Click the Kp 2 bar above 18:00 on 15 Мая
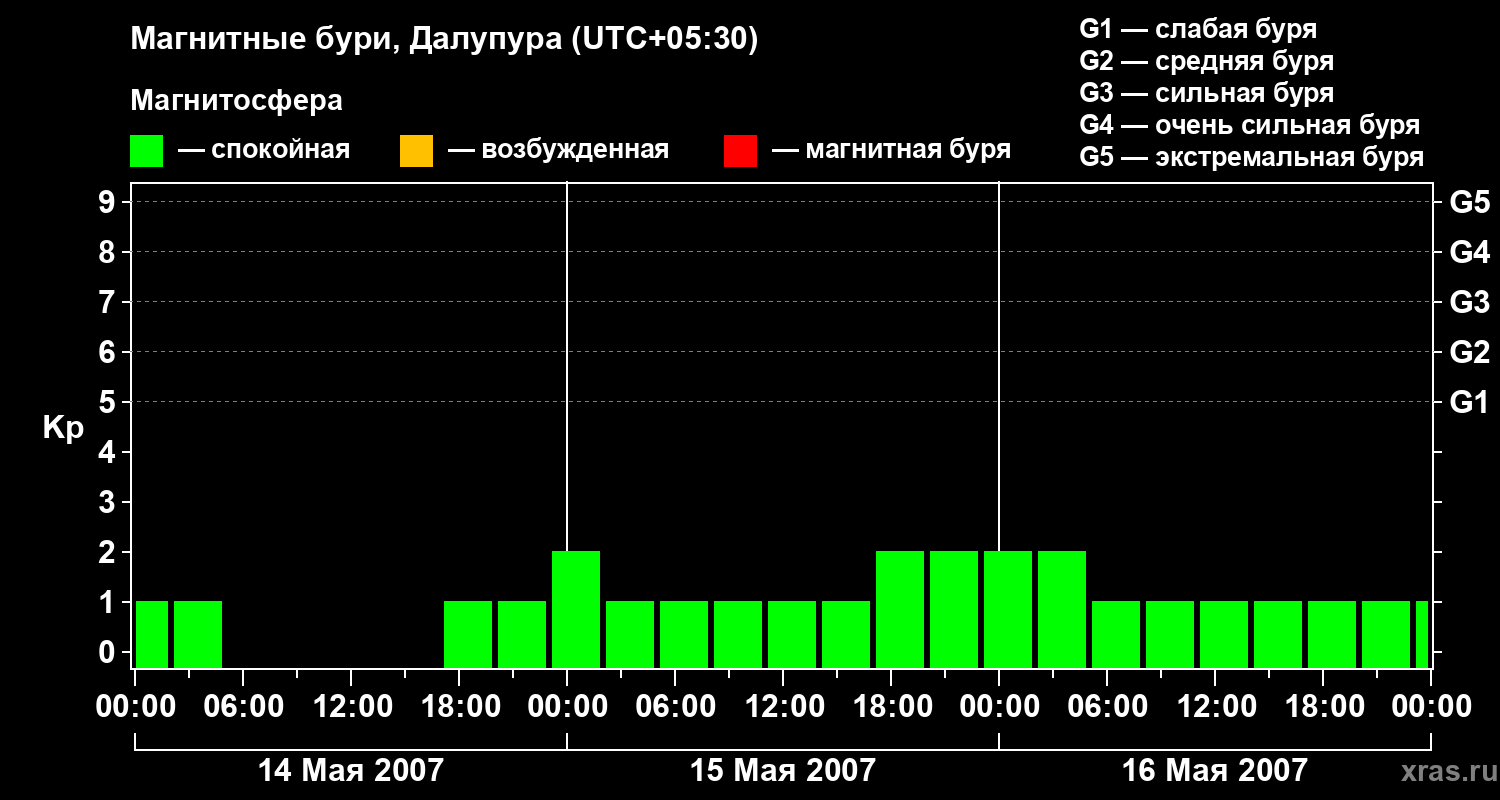The image size is (1500, 800). (x=900, y=610)
